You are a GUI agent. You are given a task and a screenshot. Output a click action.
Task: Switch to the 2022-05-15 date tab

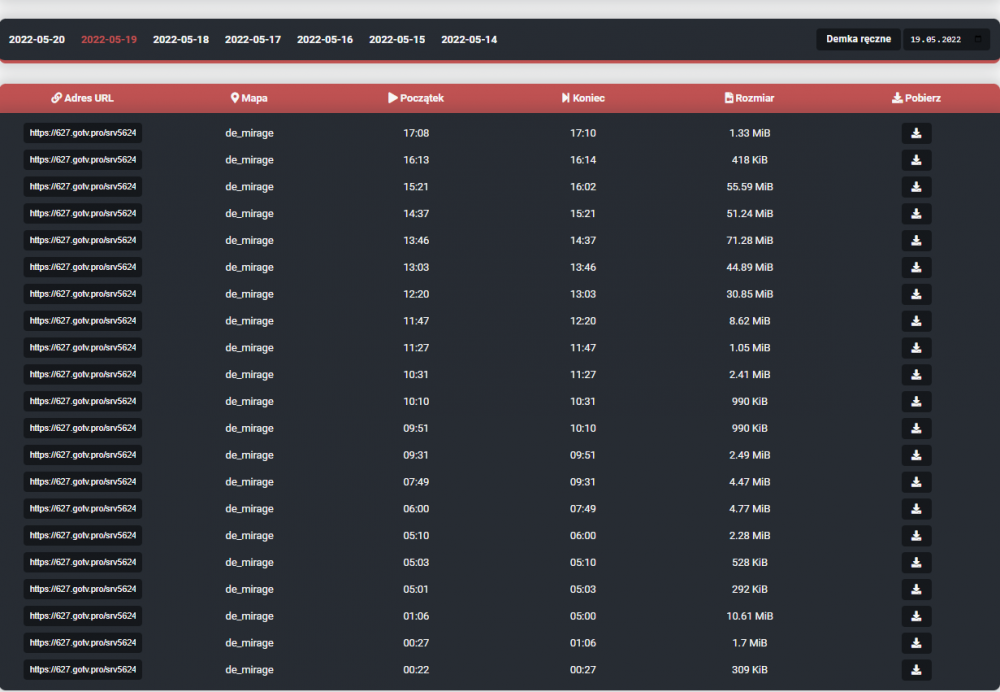(397, 40)
